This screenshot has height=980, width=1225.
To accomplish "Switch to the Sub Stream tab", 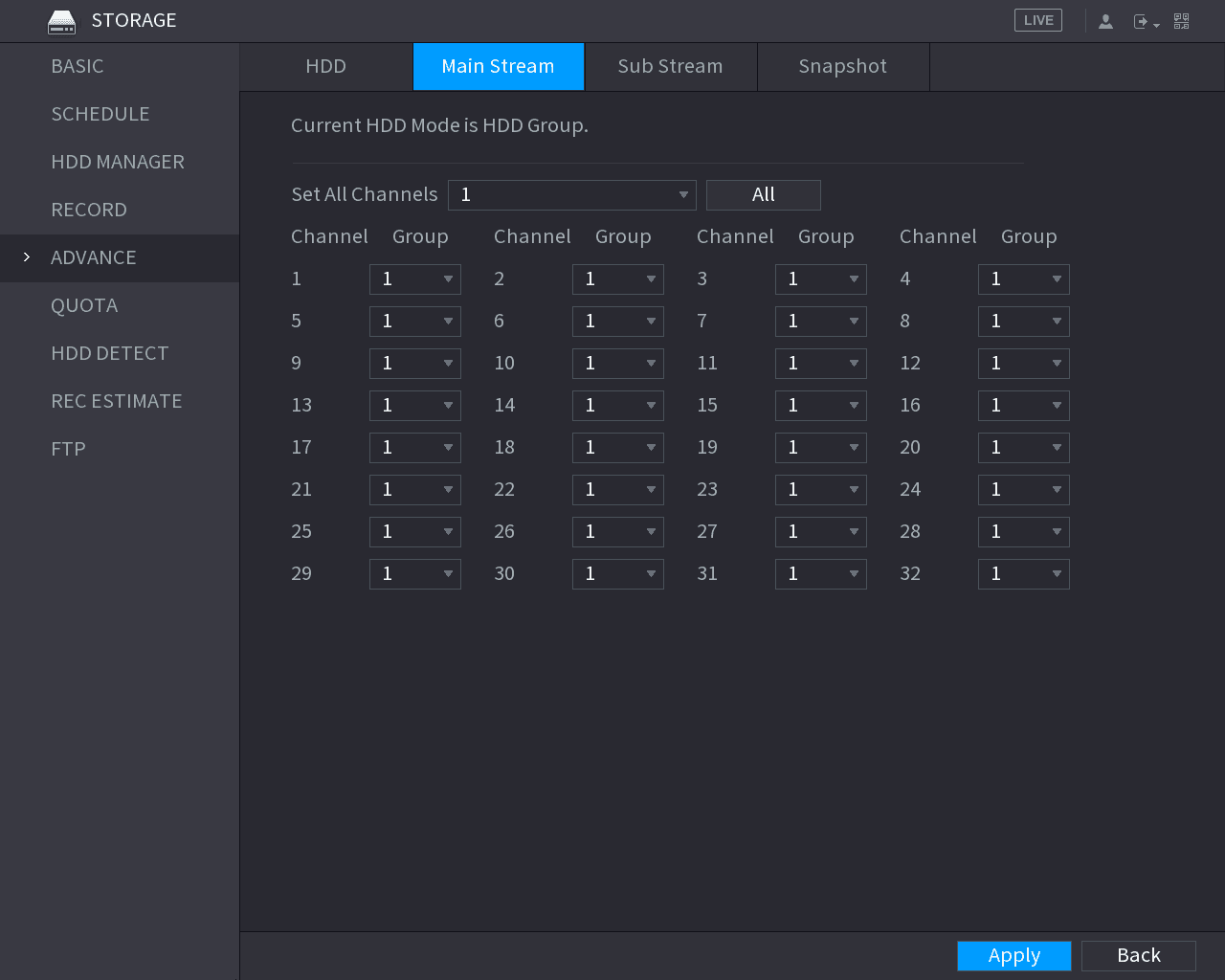I will tap(671, 66).
